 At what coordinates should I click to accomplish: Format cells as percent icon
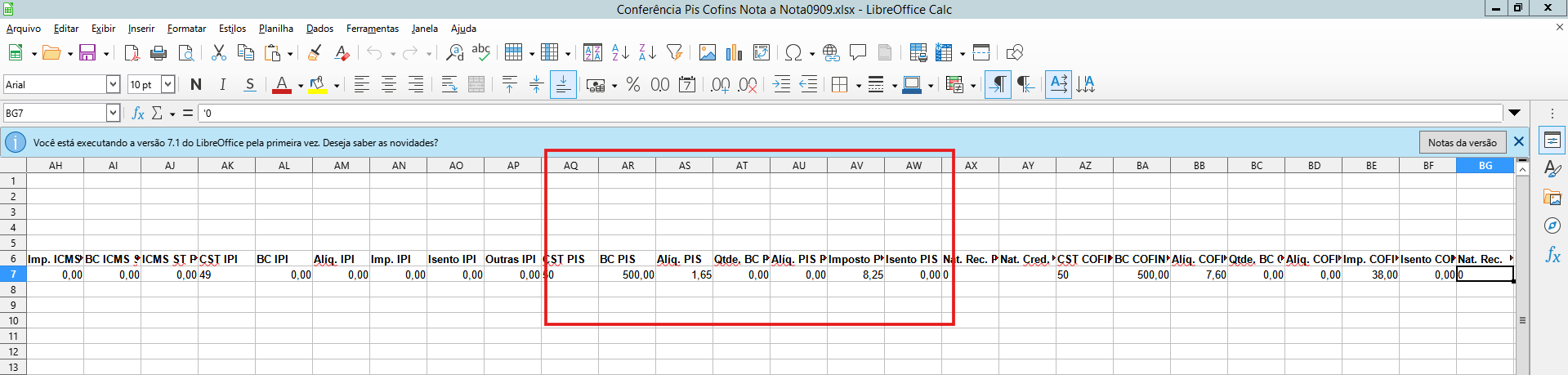tap(633, 84)
